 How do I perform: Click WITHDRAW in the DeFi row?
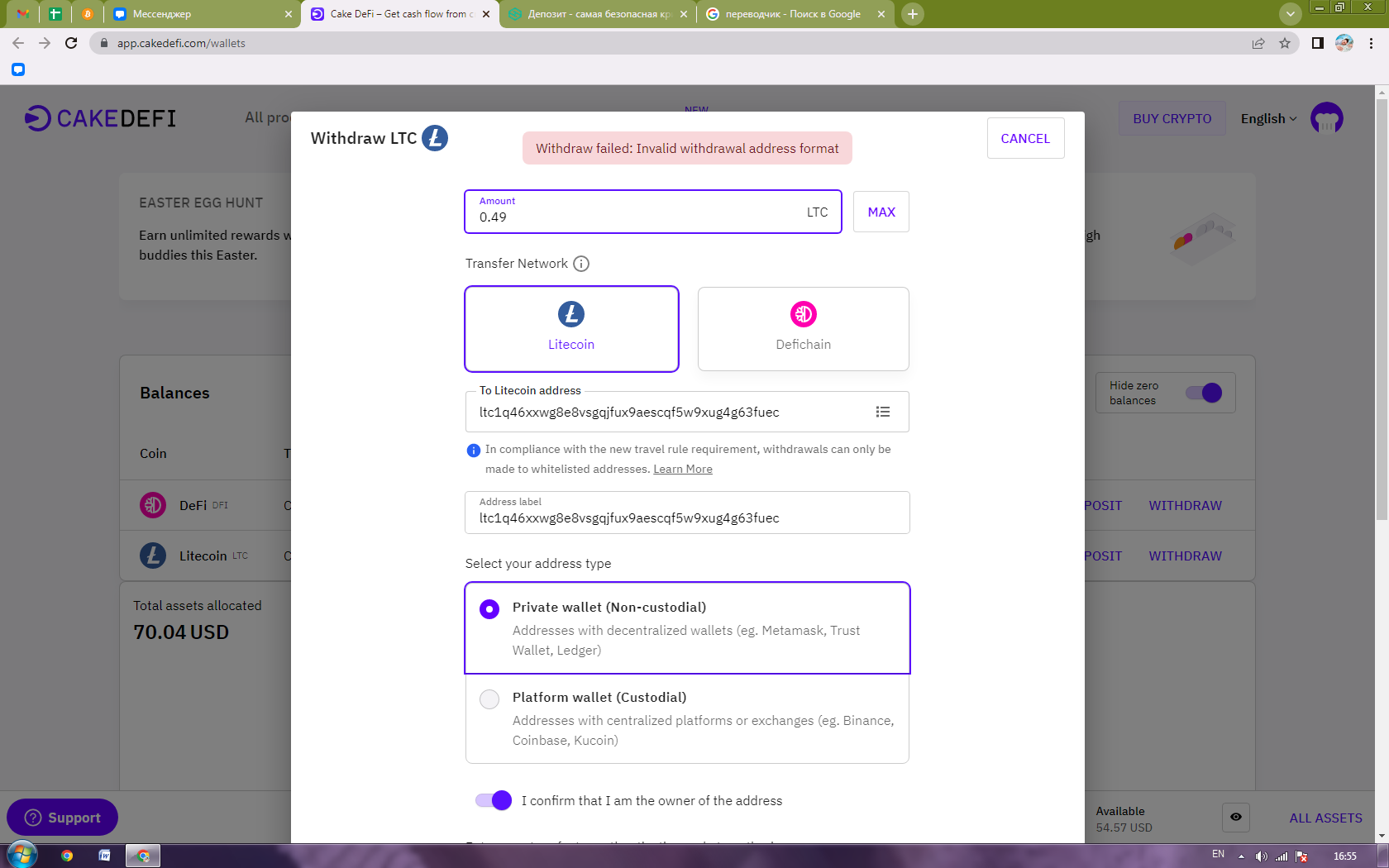click(x=1185, y=505)
